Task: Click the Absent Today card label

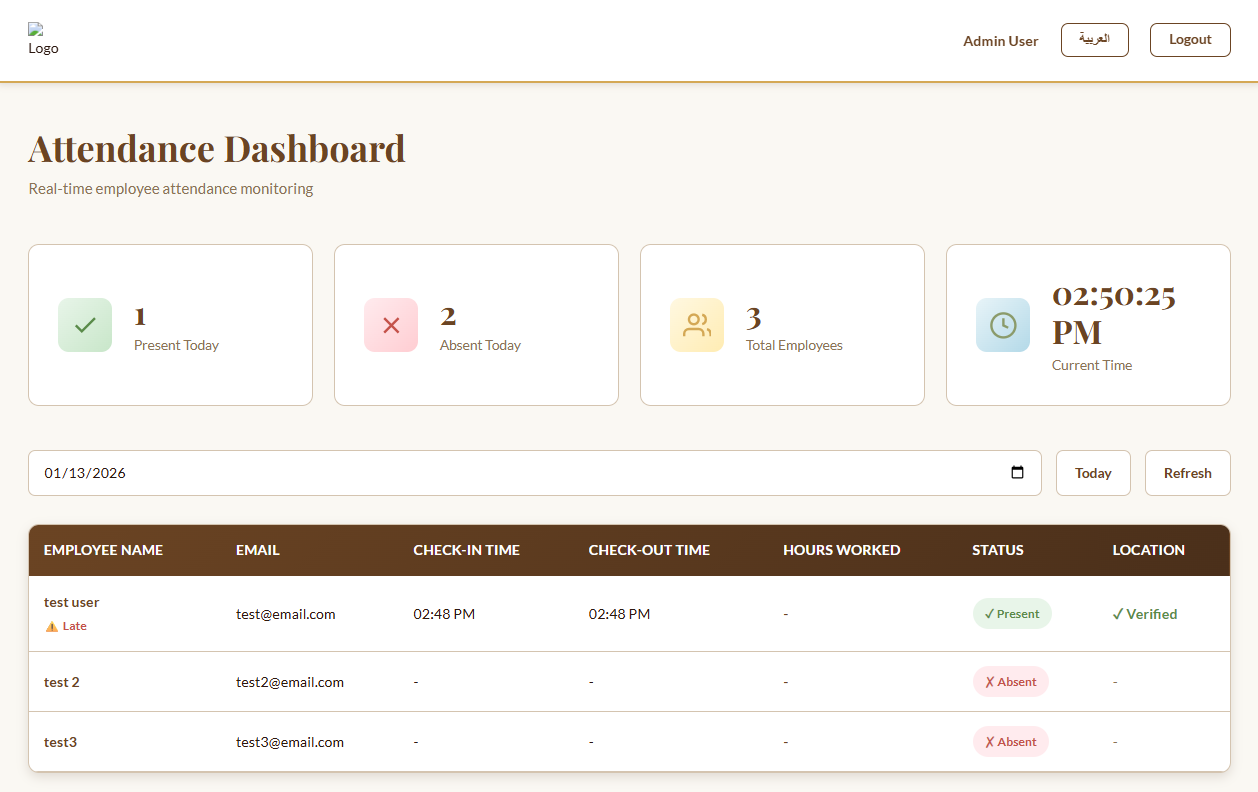Action: [x=480, y=345]
